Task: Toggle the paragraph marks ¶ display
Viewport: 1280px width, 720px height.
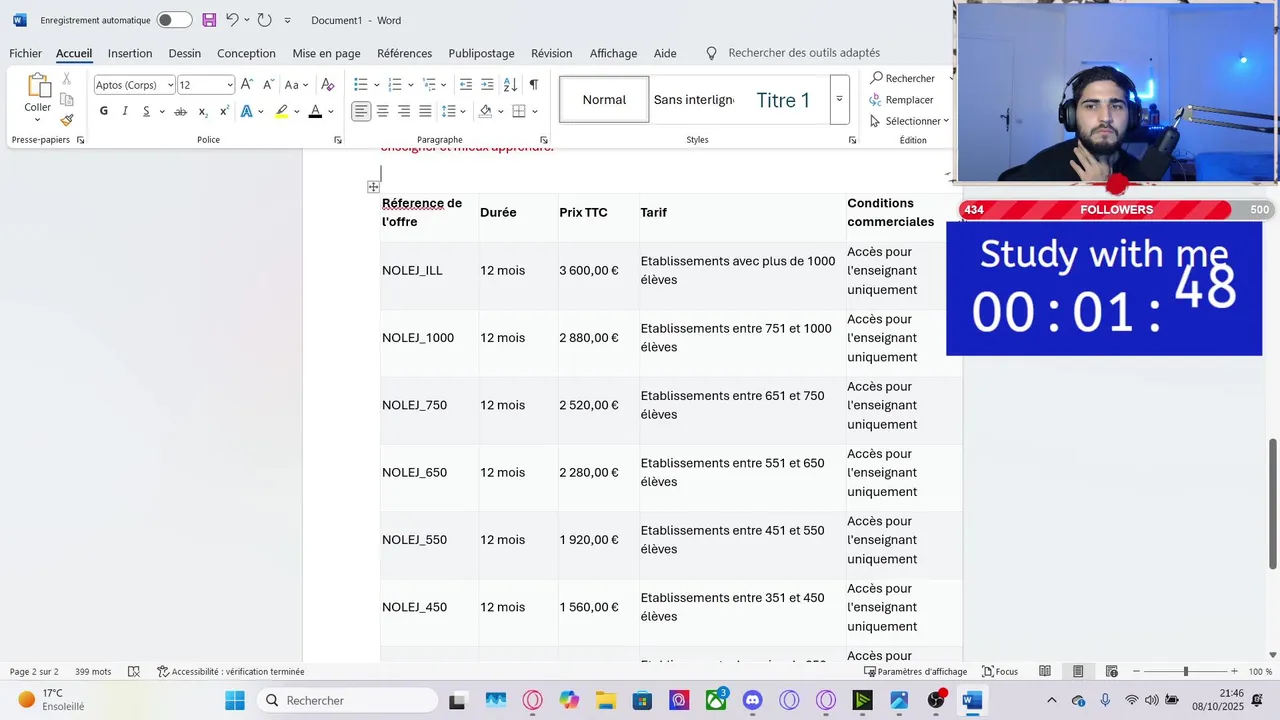Action: [534, 85]
